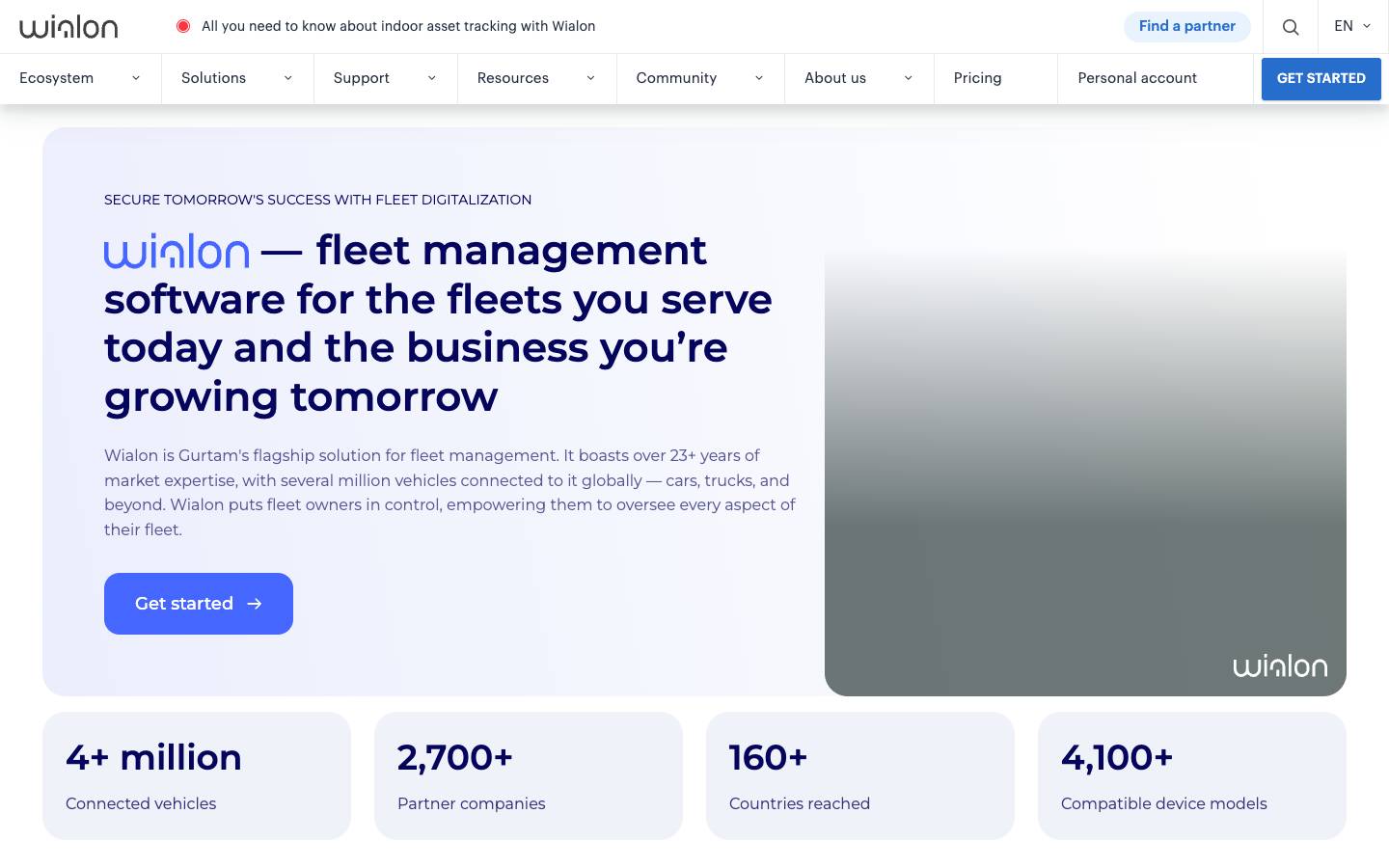Open the Support menu
The image size is (1389, 868).
click(386, 78)
